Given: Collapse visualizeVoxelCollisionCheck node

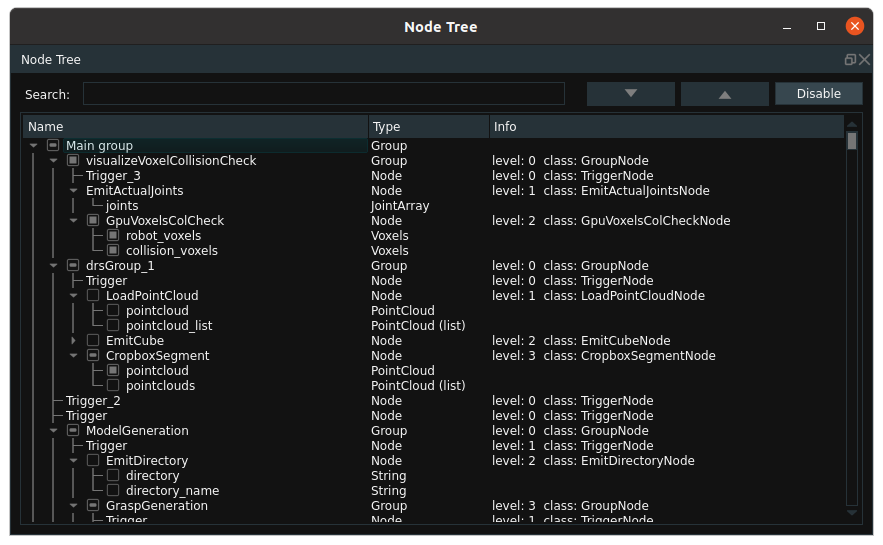Looking at the screenshot, I should coord(53,160).
